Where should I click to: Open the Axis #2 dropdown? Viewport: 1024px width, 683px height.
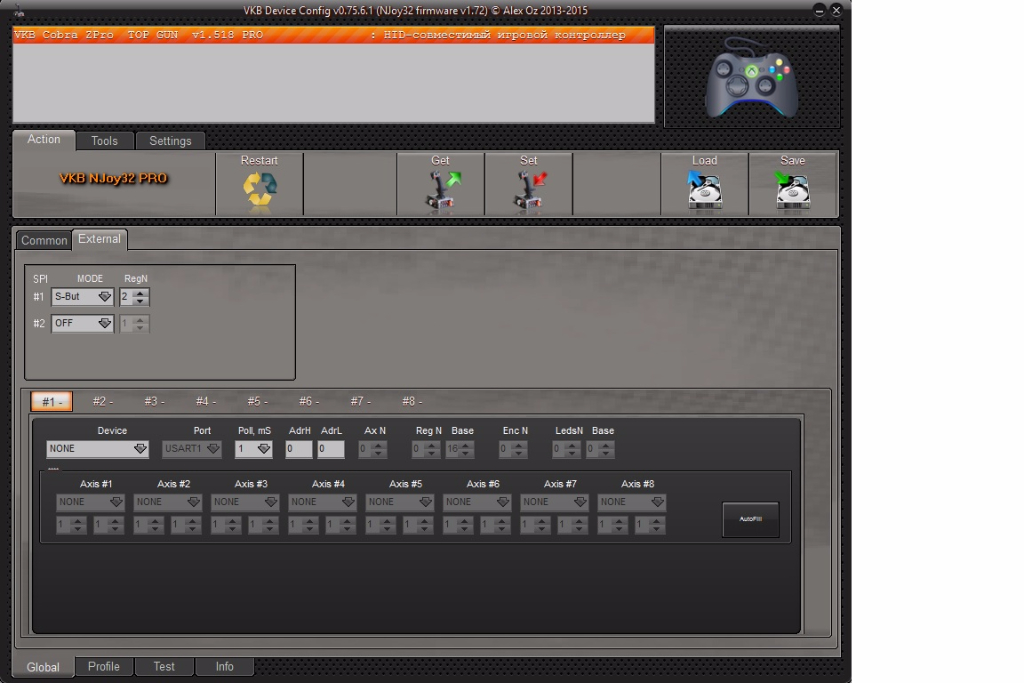(167, 501)
